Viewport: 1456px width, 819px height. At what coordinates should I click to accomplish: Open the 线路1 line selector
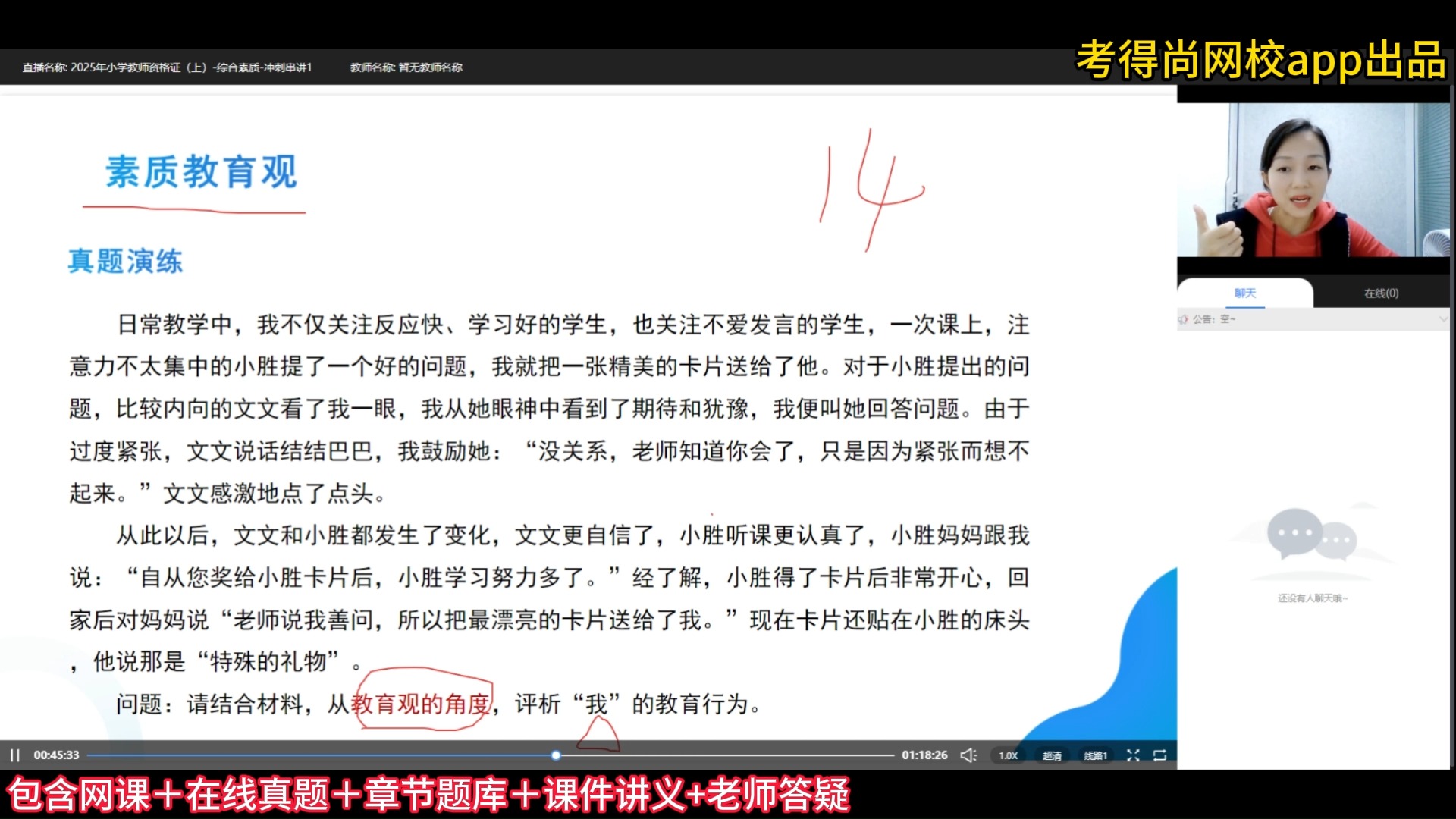click(x=1095, y=755)
